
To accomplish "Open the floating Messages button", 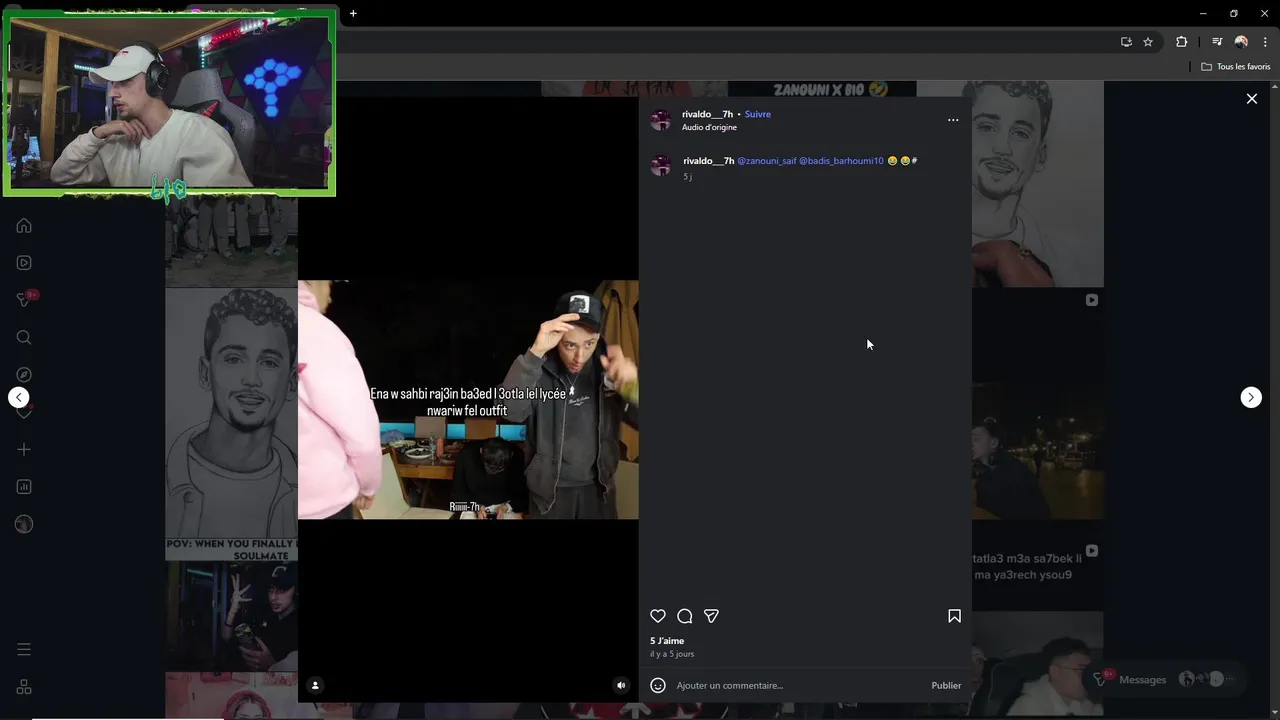I will [1166, 679].
